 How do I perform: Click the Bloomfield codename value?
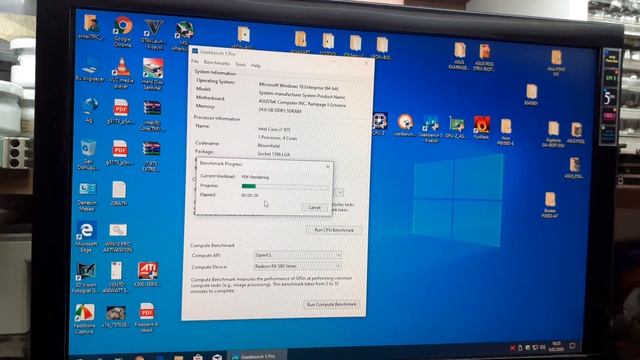coord(269,146)
